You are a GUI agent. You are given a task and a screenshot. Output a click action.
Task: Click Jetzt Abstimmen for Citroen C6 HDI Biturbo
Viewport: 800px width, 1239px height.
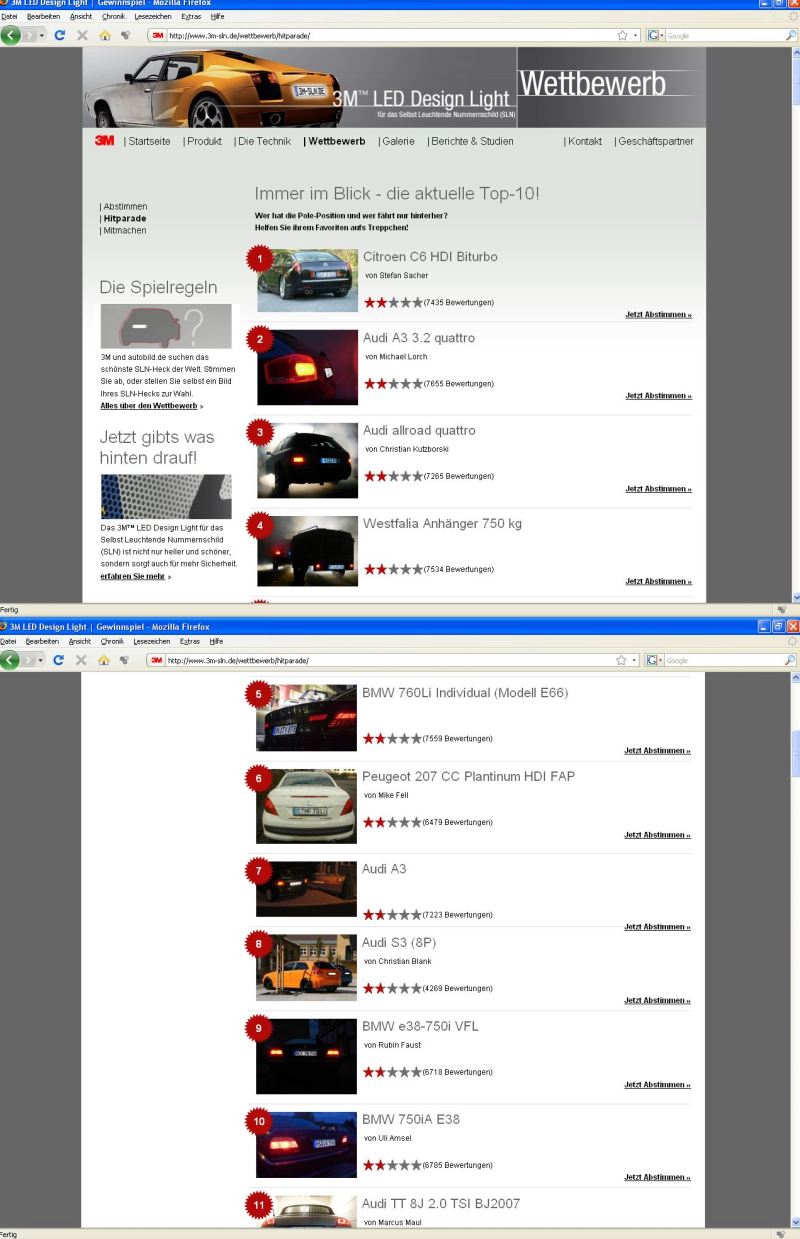[658, 314]
